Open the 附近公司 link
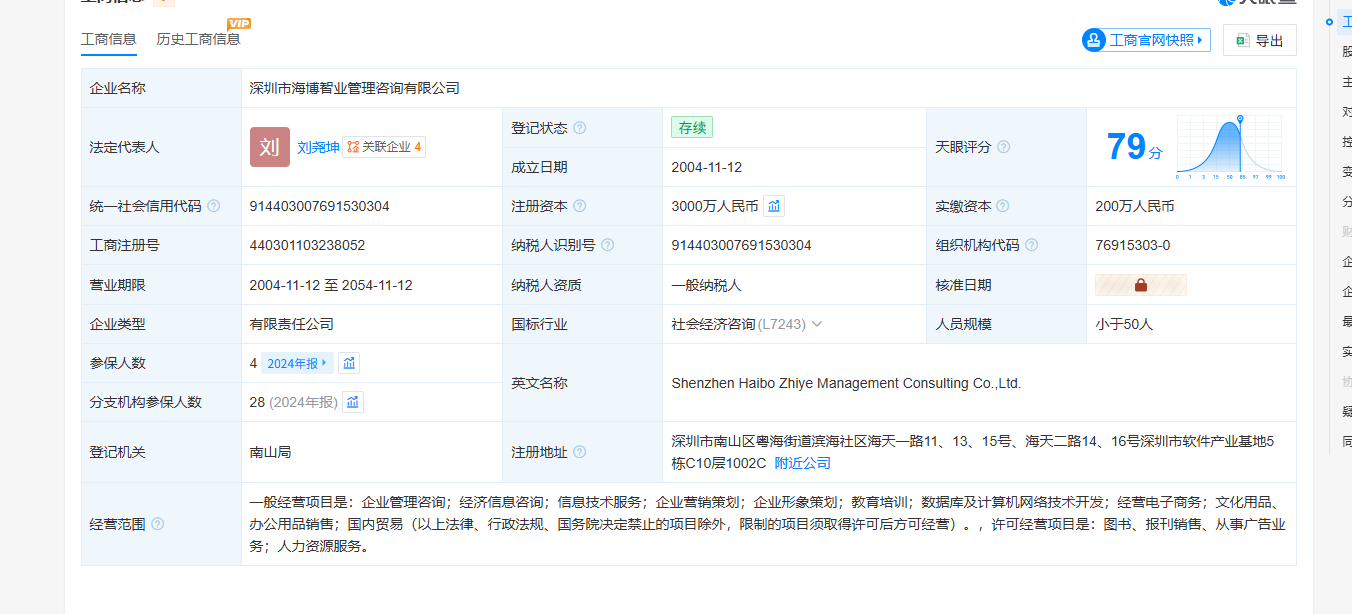The height and width of the screenshot is (614, 1352). point(803,463)
